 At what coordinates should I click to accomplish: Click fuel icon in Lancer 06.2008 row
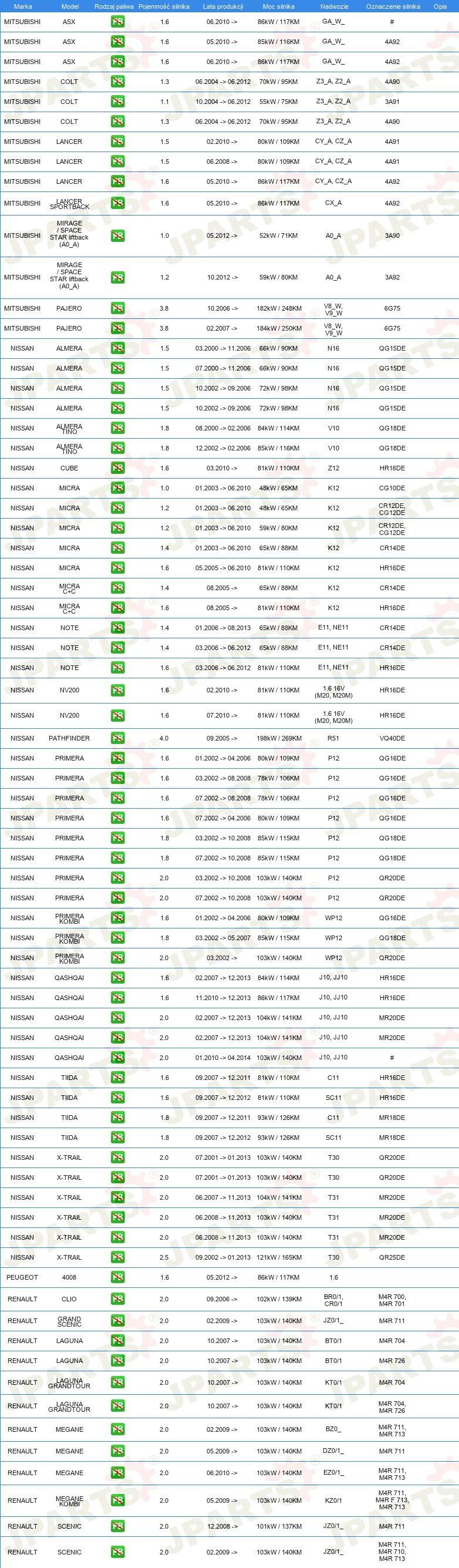tap(117, 162)
